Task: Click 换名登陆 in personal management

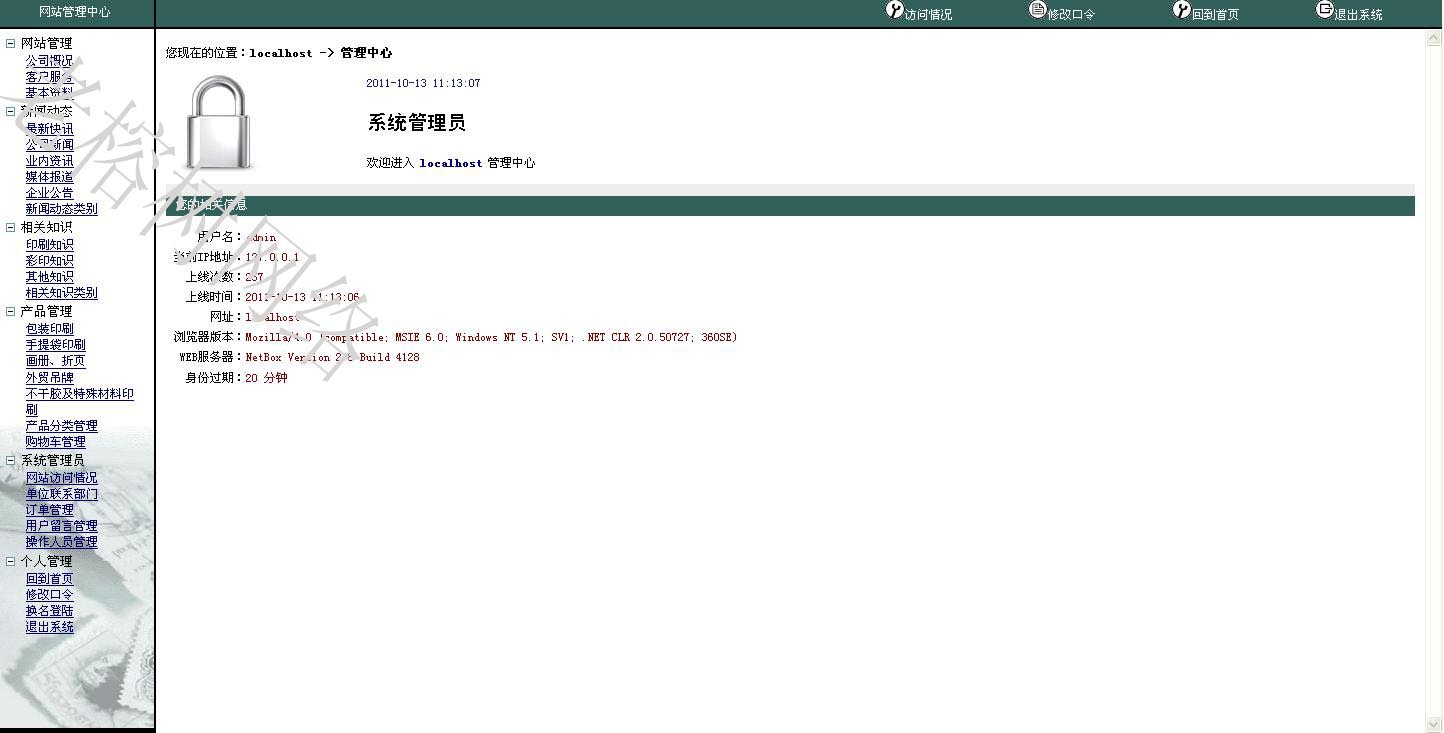Action: [49, 611]
